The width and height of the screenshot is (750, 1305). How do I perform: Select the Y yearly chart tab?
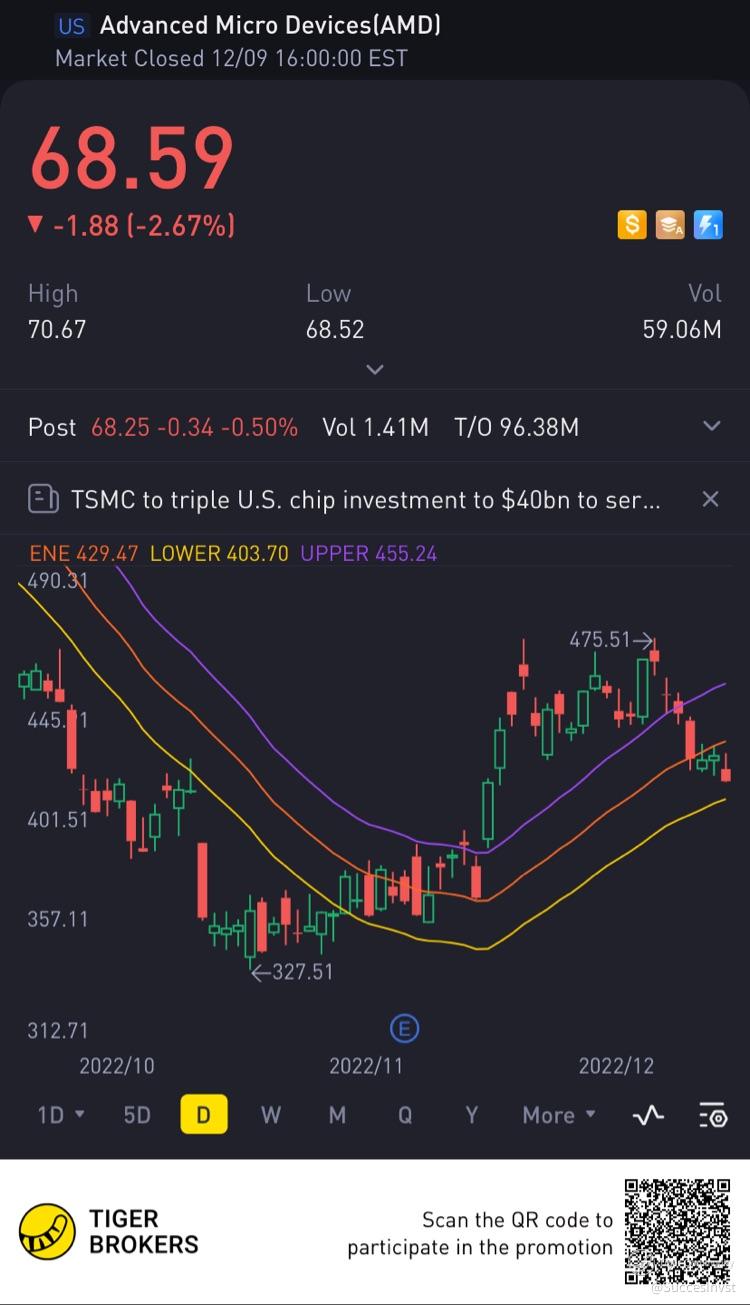[x=472, y=1114]
